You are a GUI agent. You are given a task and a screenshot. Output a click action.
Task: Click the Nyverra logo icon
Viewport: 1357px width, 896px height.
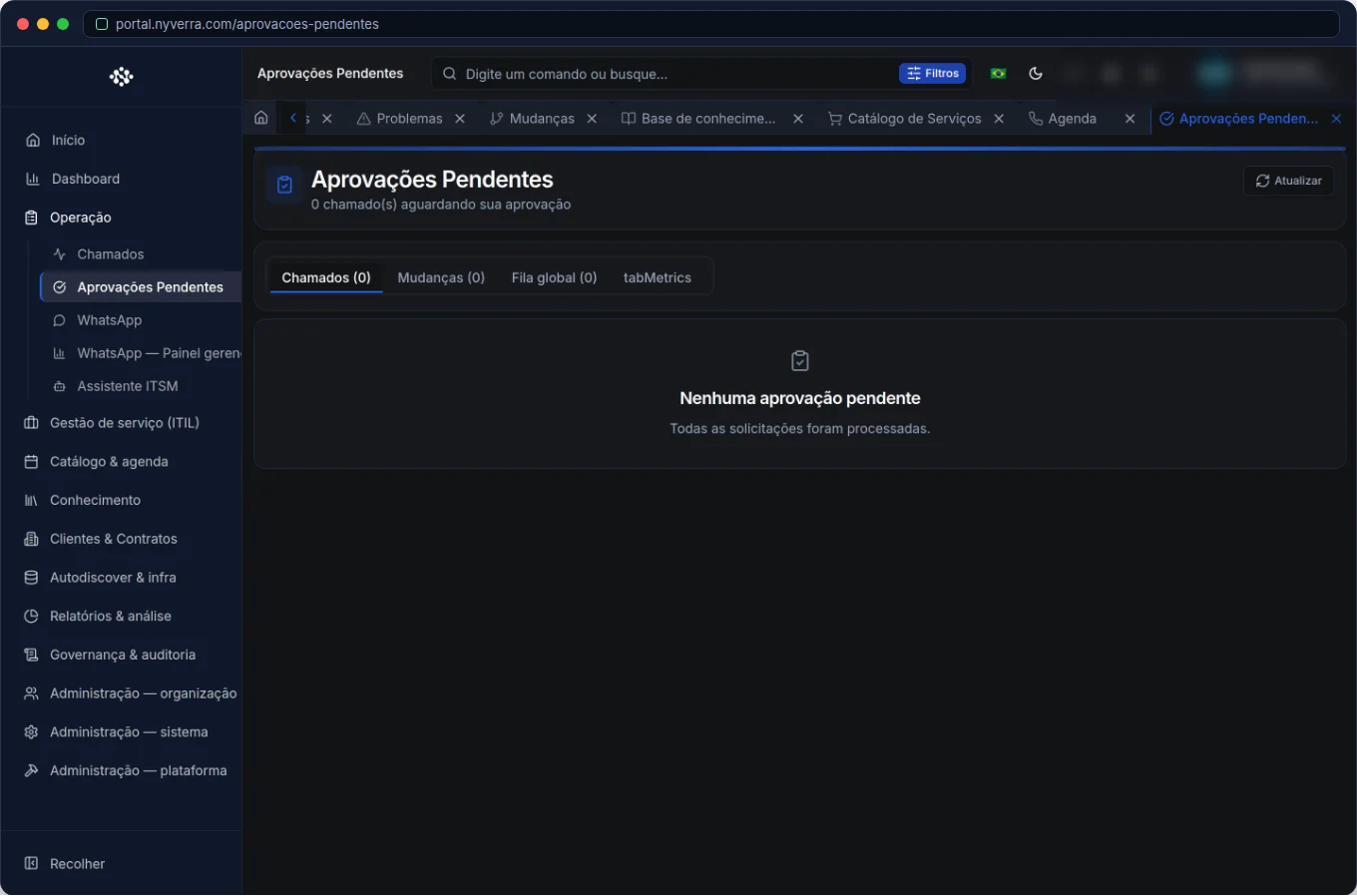[121, 77]
